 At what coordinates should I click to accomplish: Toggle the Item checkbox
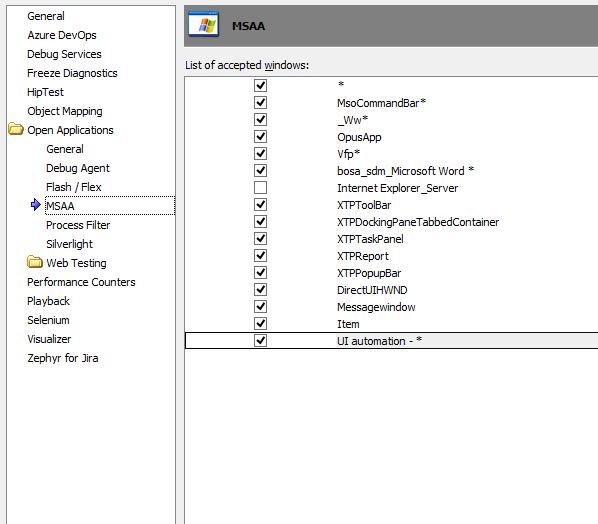pyautogui.click(x=260, y=323)
